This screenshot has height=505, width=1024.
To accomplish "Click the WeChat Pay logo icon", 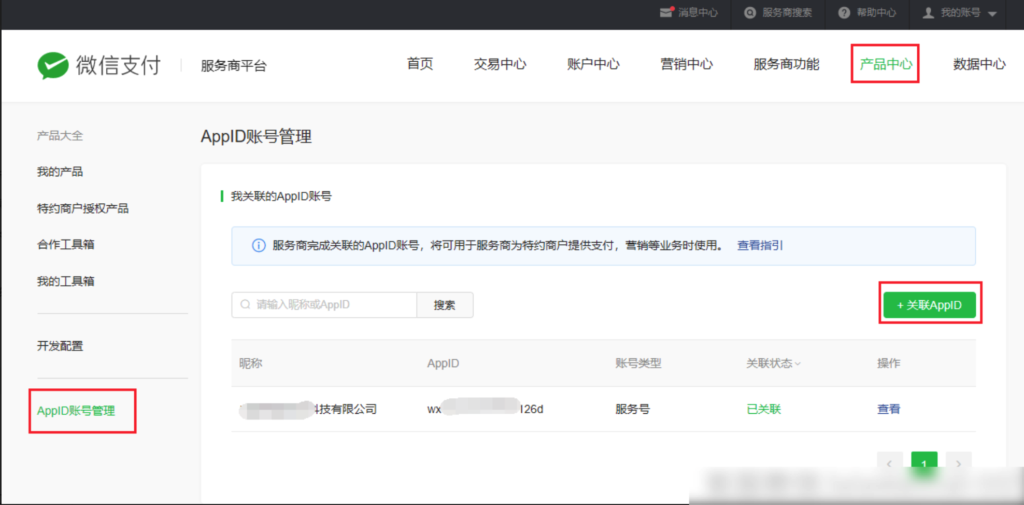I will (53, 65).
